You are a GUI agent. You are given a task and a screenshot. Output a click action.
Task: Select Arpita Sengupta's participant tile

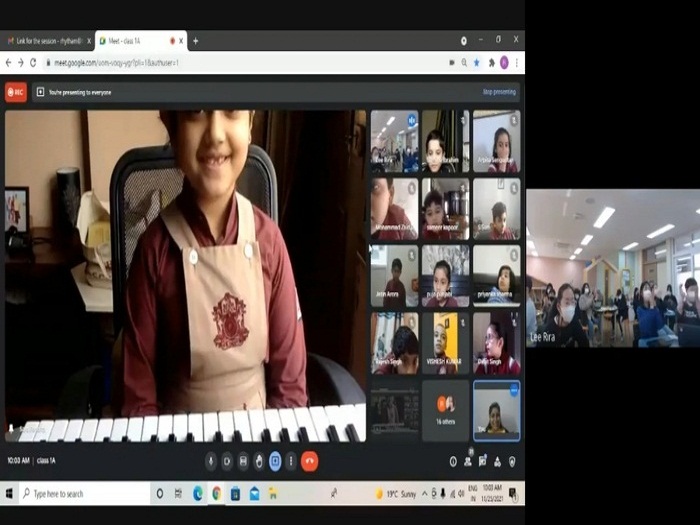coord(496,142)
